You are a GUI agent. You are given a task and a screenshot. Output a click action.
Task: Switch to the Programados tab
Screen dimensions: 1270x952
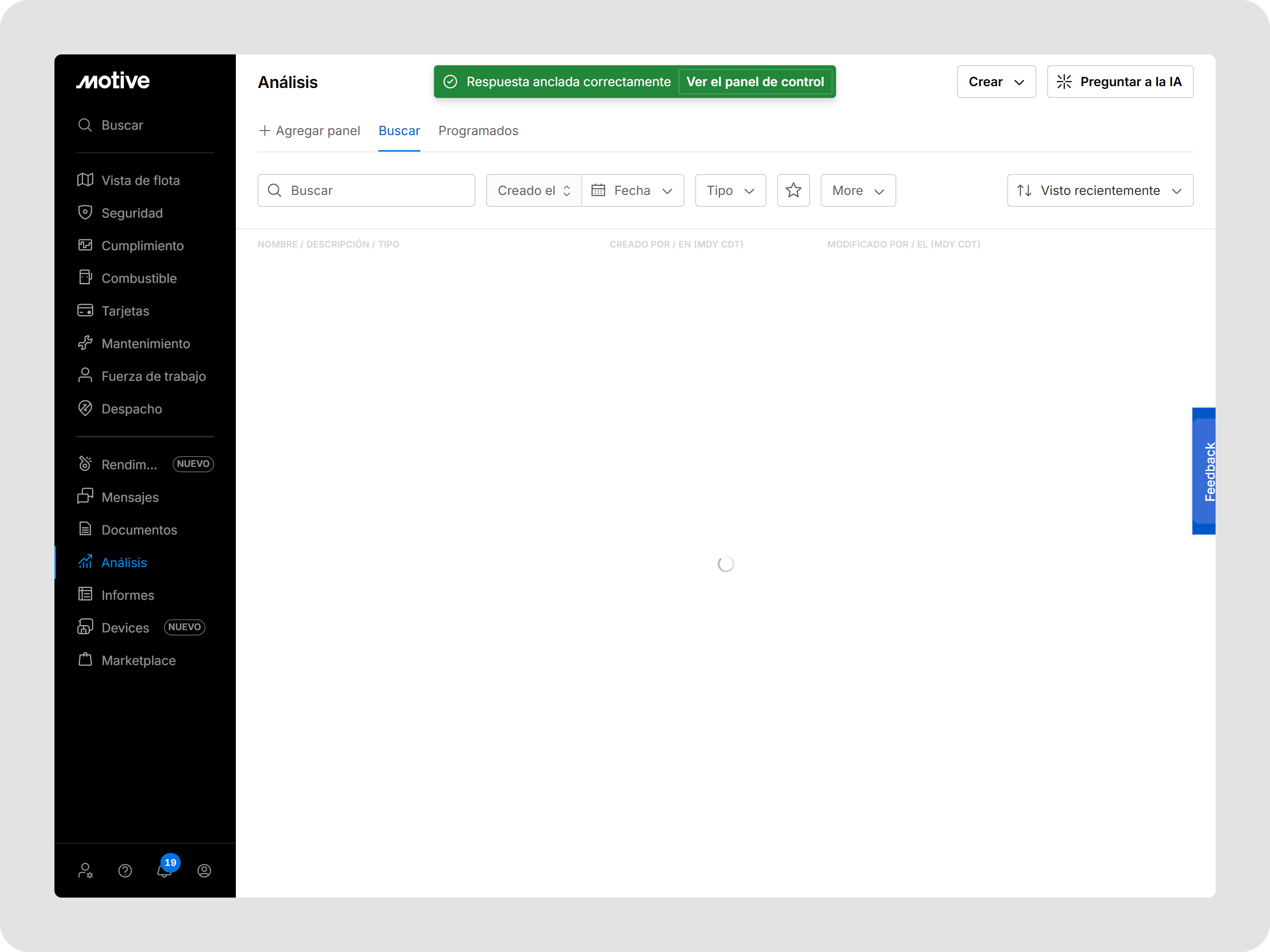pyautogui.click(x=478, y=131)
